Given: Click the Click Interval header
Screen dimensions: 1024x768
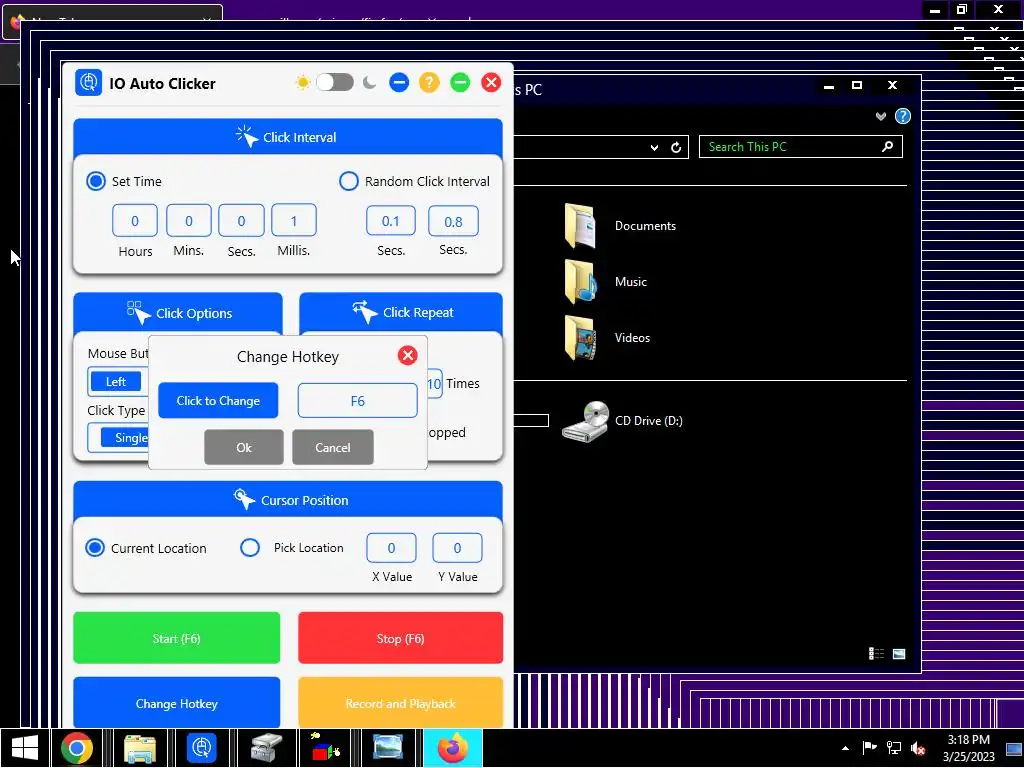Looking at the screenshot, I should click(x=288, y=137).
